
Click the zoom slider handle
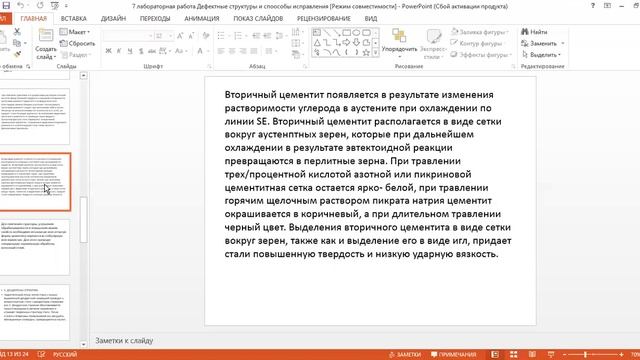tap(585, 354)
